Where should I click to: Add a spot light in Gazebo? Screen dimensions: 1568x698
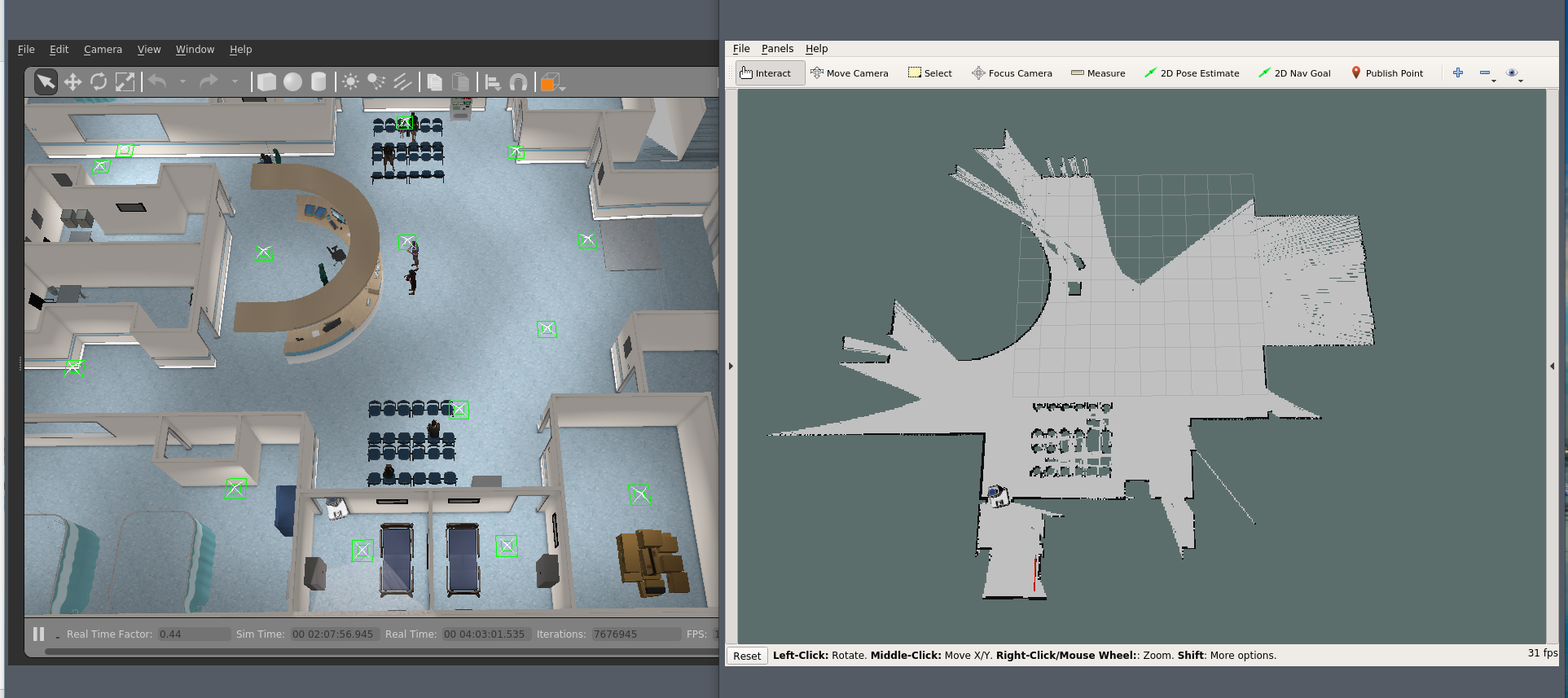tap(376, 81)
